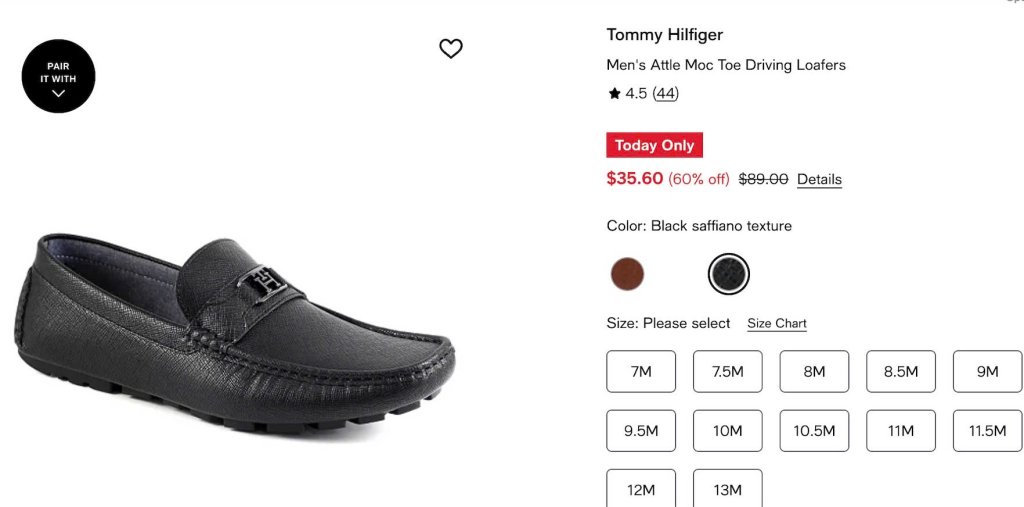The width and height of the screenshot is (1024, 507).
Task: Choose size 10.5M
Action: [x=814, y=431]
